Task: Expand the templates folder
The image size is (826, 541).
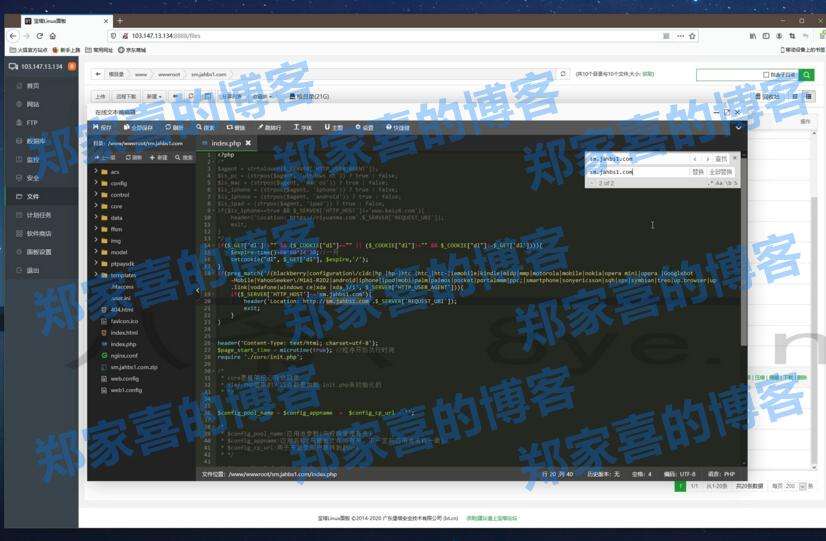Action: 96,275
